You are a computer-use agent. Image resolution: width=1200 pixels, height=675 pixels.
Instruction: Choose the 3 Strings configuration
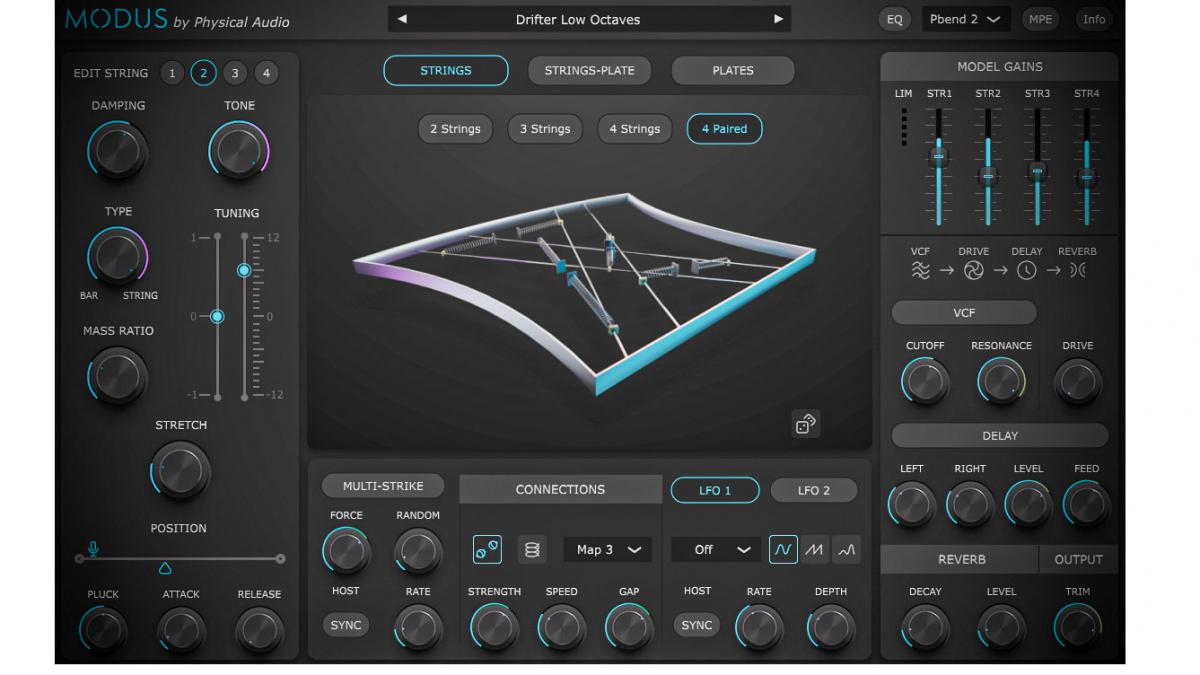pyautogui.click(x=545, y=129)
